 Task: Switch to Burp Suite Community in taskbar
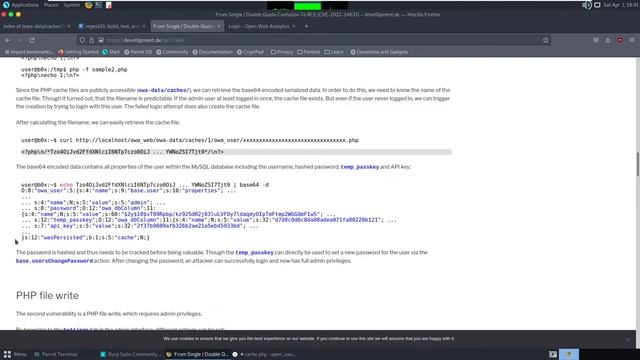pyautogui.click(x=131, y=354)
